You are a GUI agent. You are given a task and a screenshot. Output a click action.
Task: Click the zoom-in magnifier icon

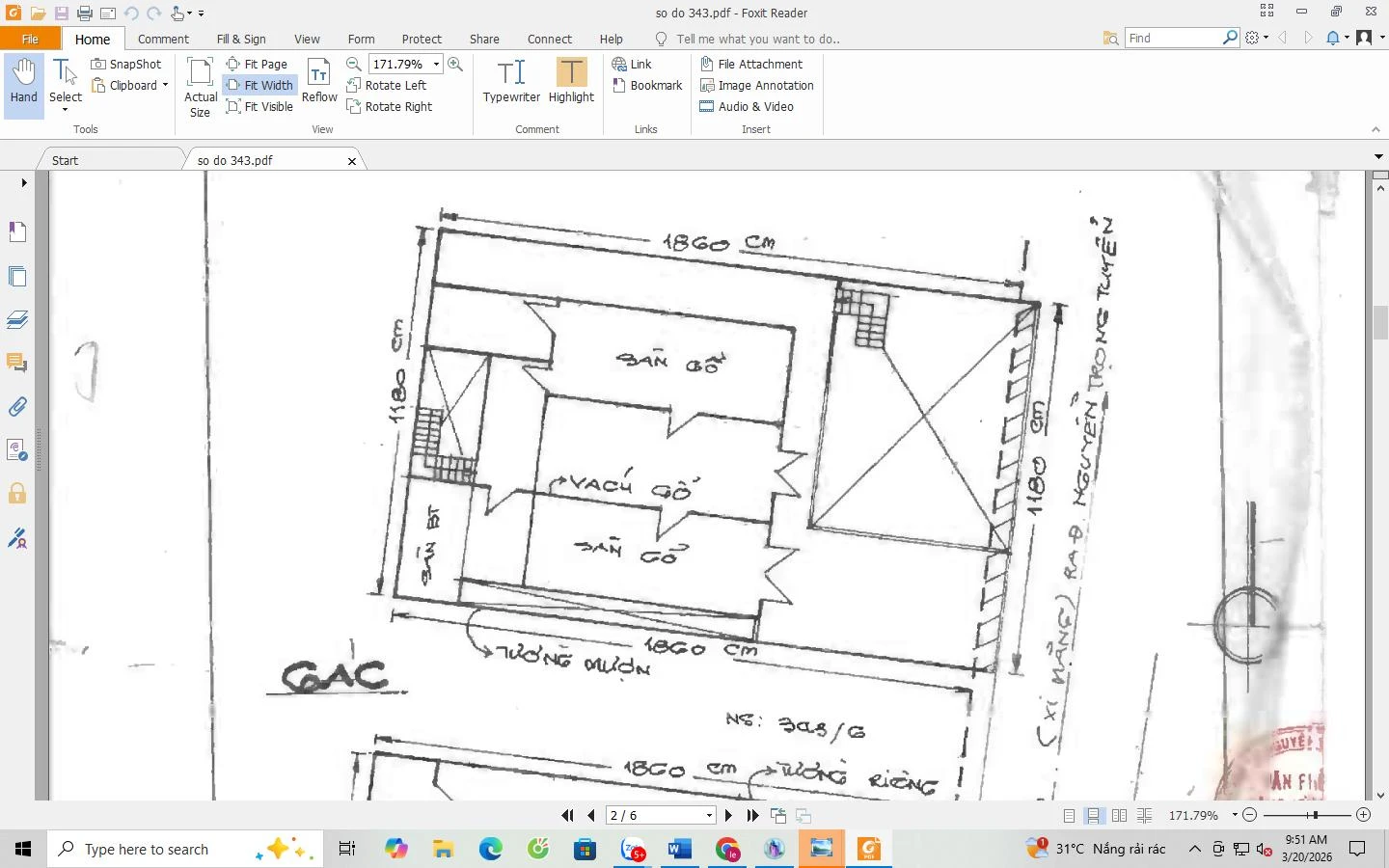pyautogui.click(x=455, y=64)
